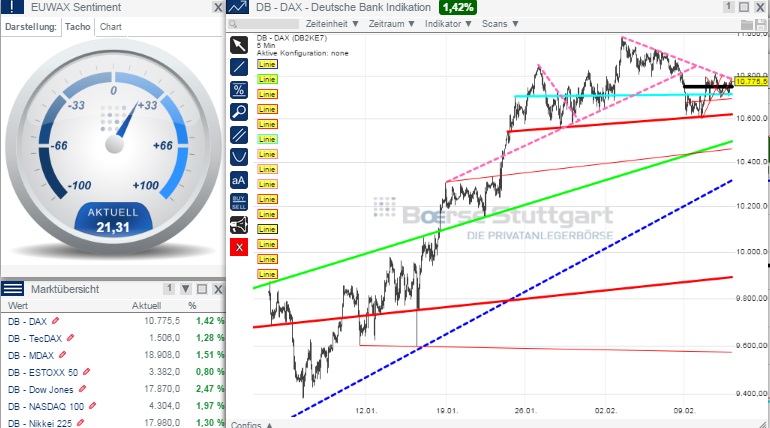
Task: Click the hamburger icon of Marktübersicht
Action: [13, 289]
